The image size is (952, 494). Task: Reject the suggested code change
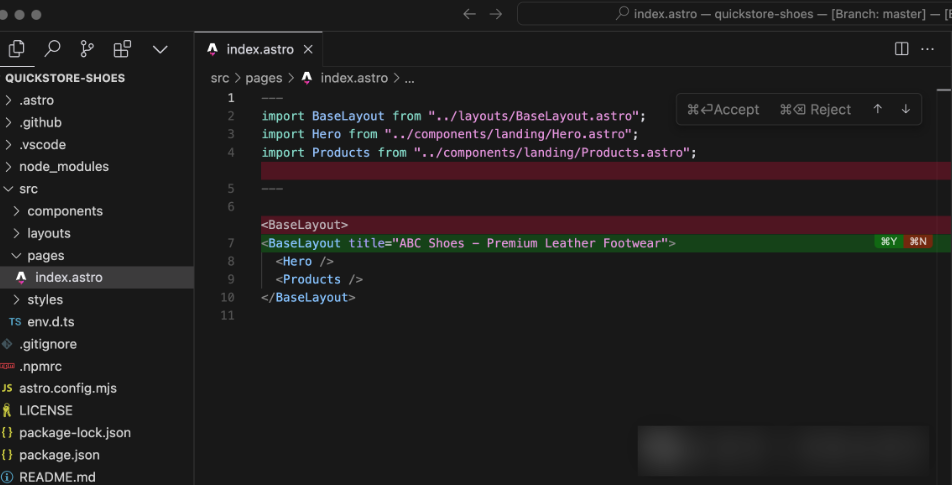click(x=815, y=109)
